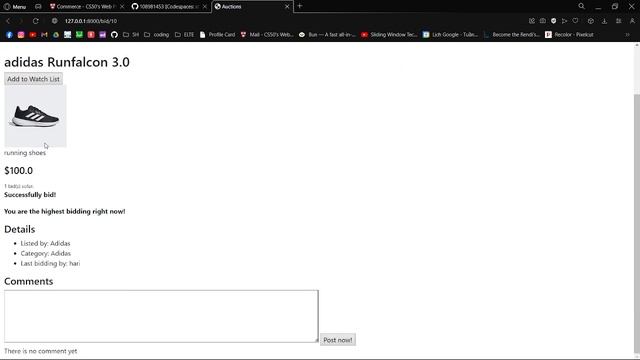Click the adidas shoe product image

point(36,116)
